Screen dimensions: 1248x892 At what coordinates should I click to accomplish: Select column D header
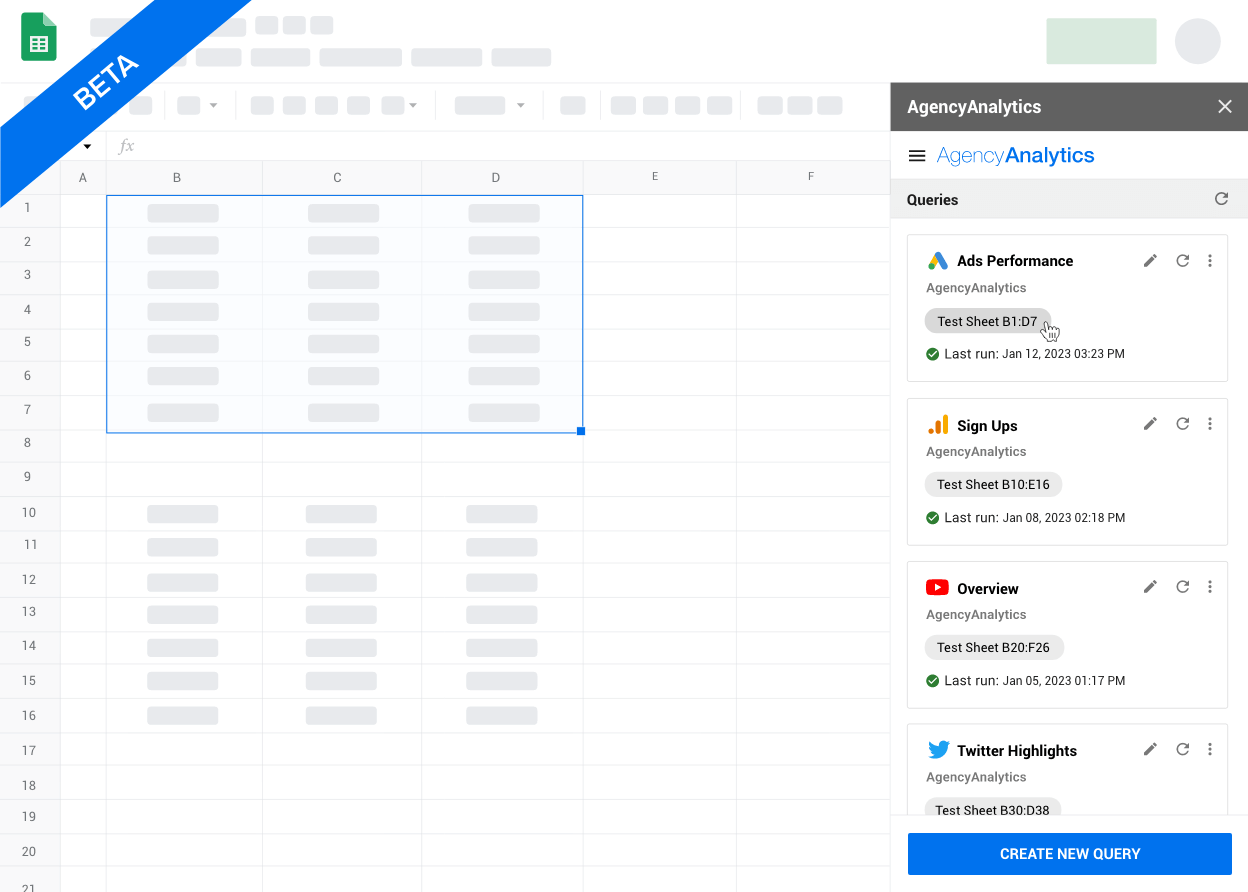click(502, 178)
